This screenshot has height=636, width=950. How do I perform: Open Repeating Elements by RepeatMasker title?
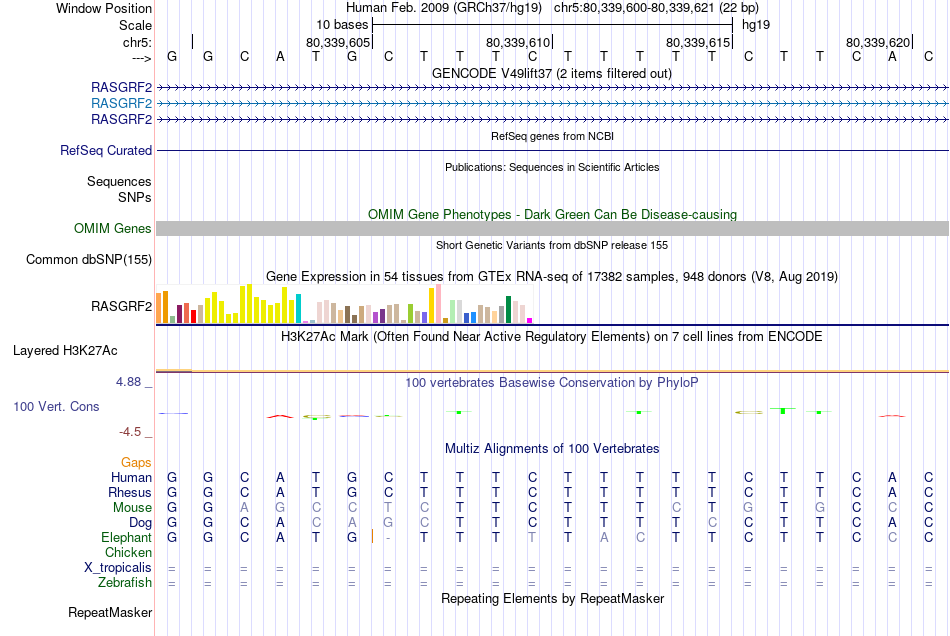coord(552,598)
